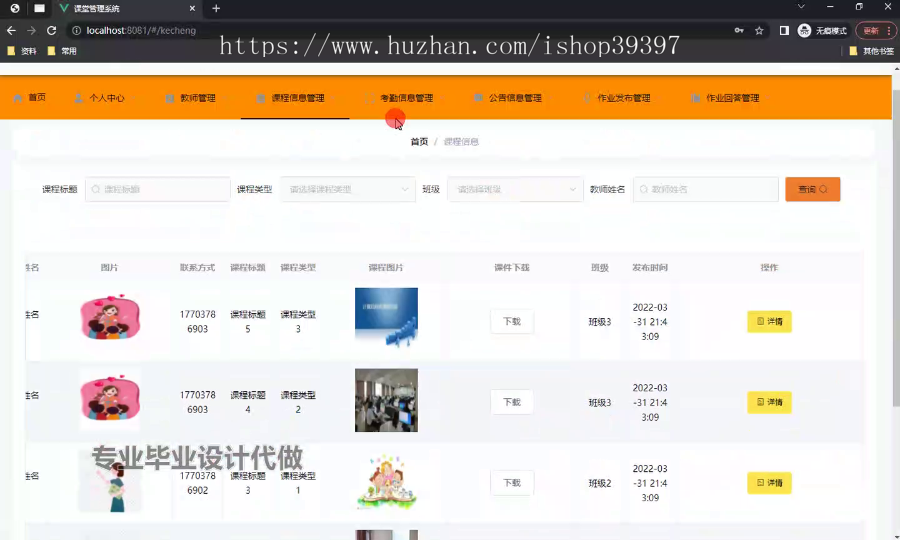Open the 教师管理 menu
The height and width of the screenshot is (540, 900).
pos(196,98)
